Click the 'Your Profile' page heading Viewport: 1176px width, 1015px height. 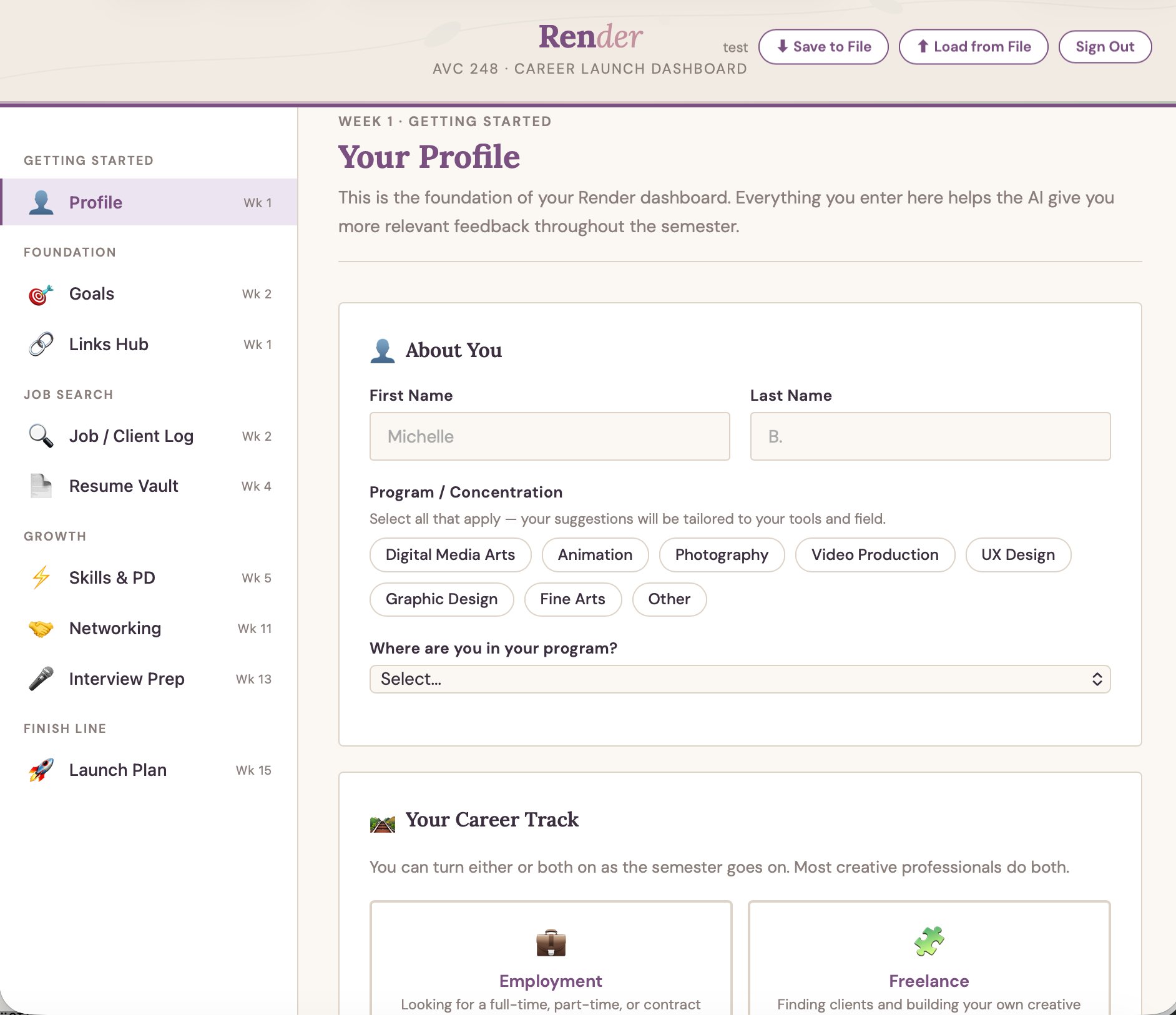pyautogui.click(x=429, y=157)
